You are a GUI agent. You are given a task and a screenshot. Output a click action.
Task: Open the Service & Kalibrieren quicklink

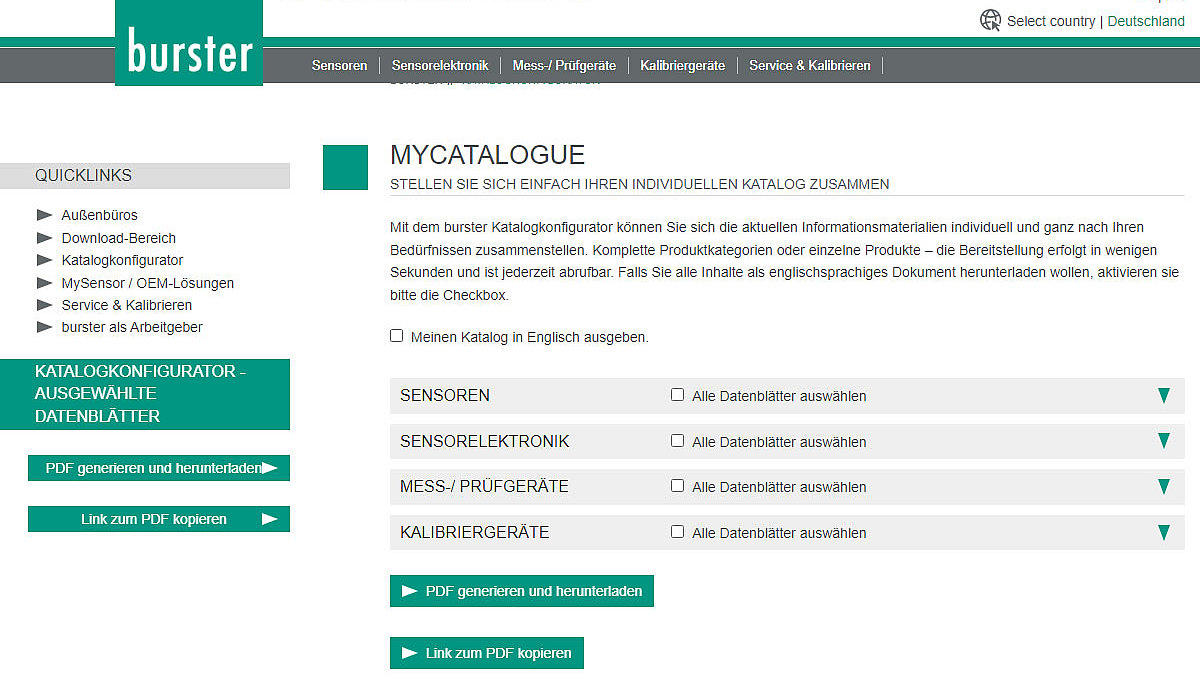(x=127, y=305)
